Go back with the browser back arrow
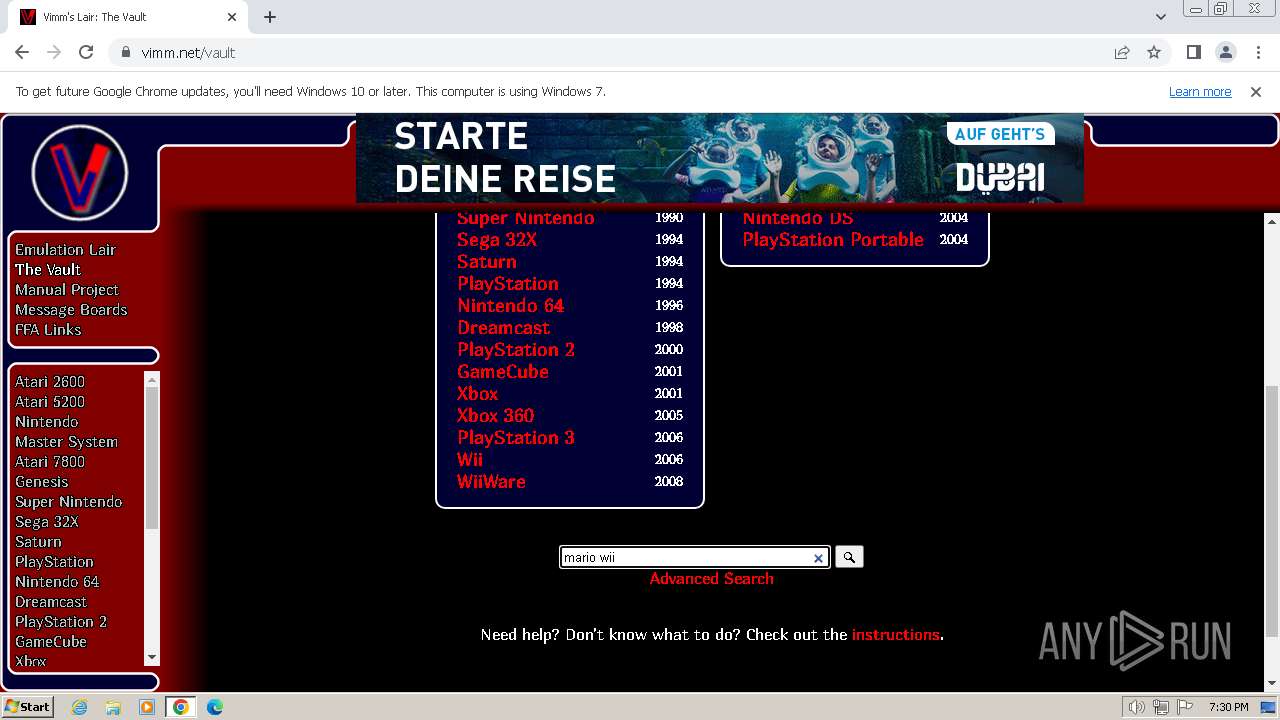The height and width of the screenshot is (720, 1280). [x=22, y=52]
